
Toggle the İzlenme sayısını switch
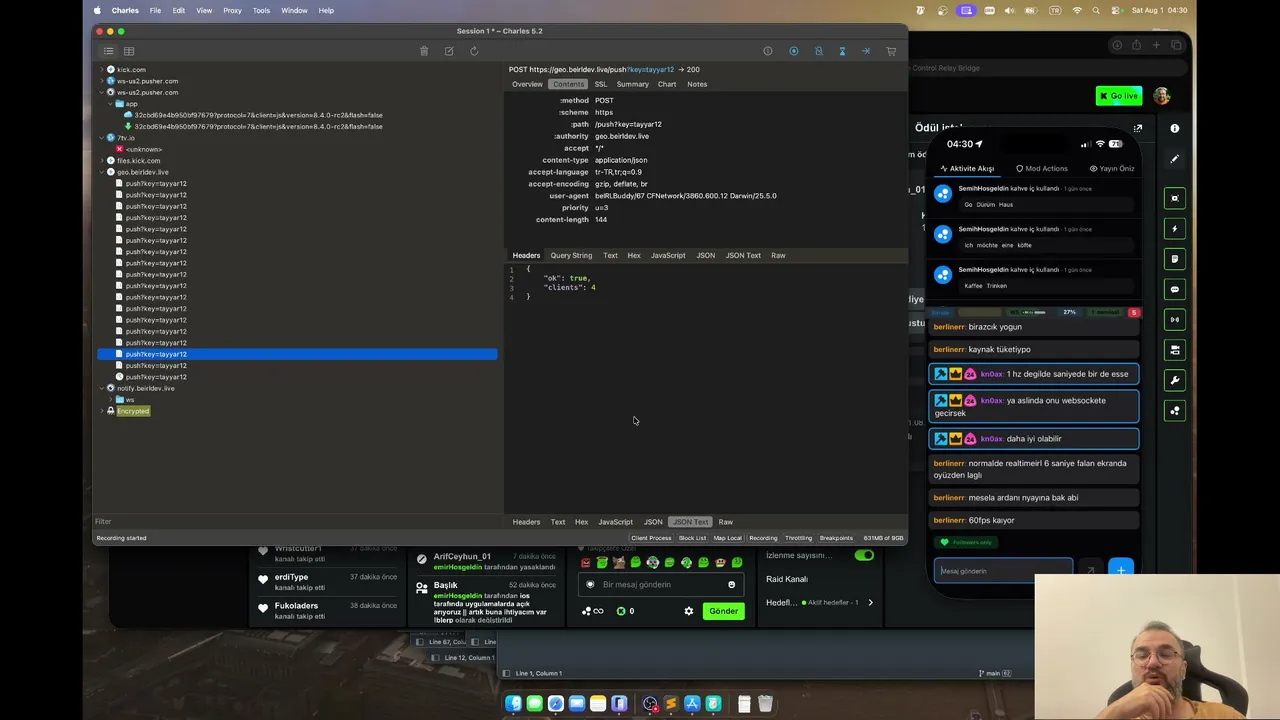864,555
